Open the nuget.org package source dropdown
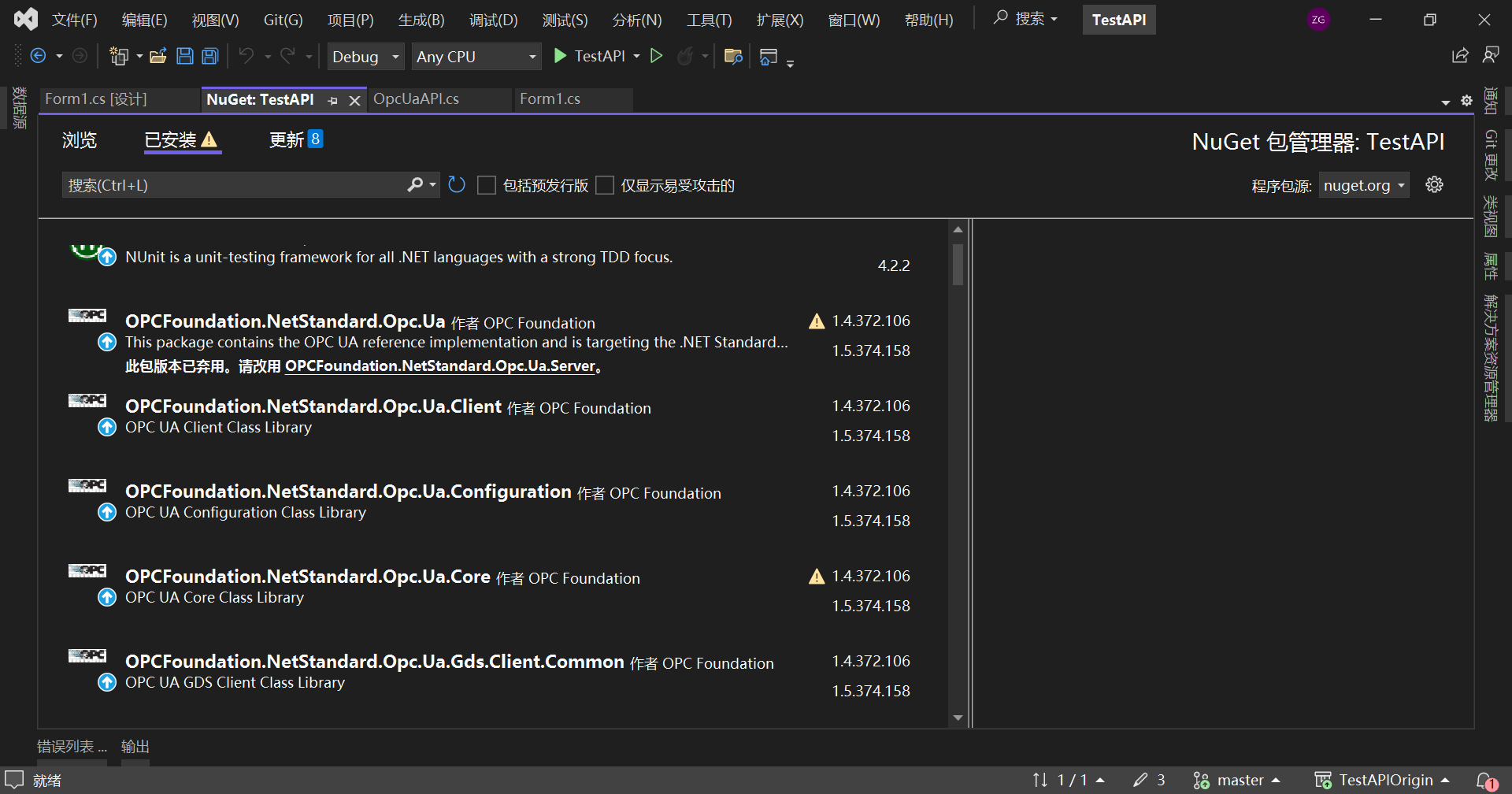This screenshot has height=794, width=1512. (1364, 185)
